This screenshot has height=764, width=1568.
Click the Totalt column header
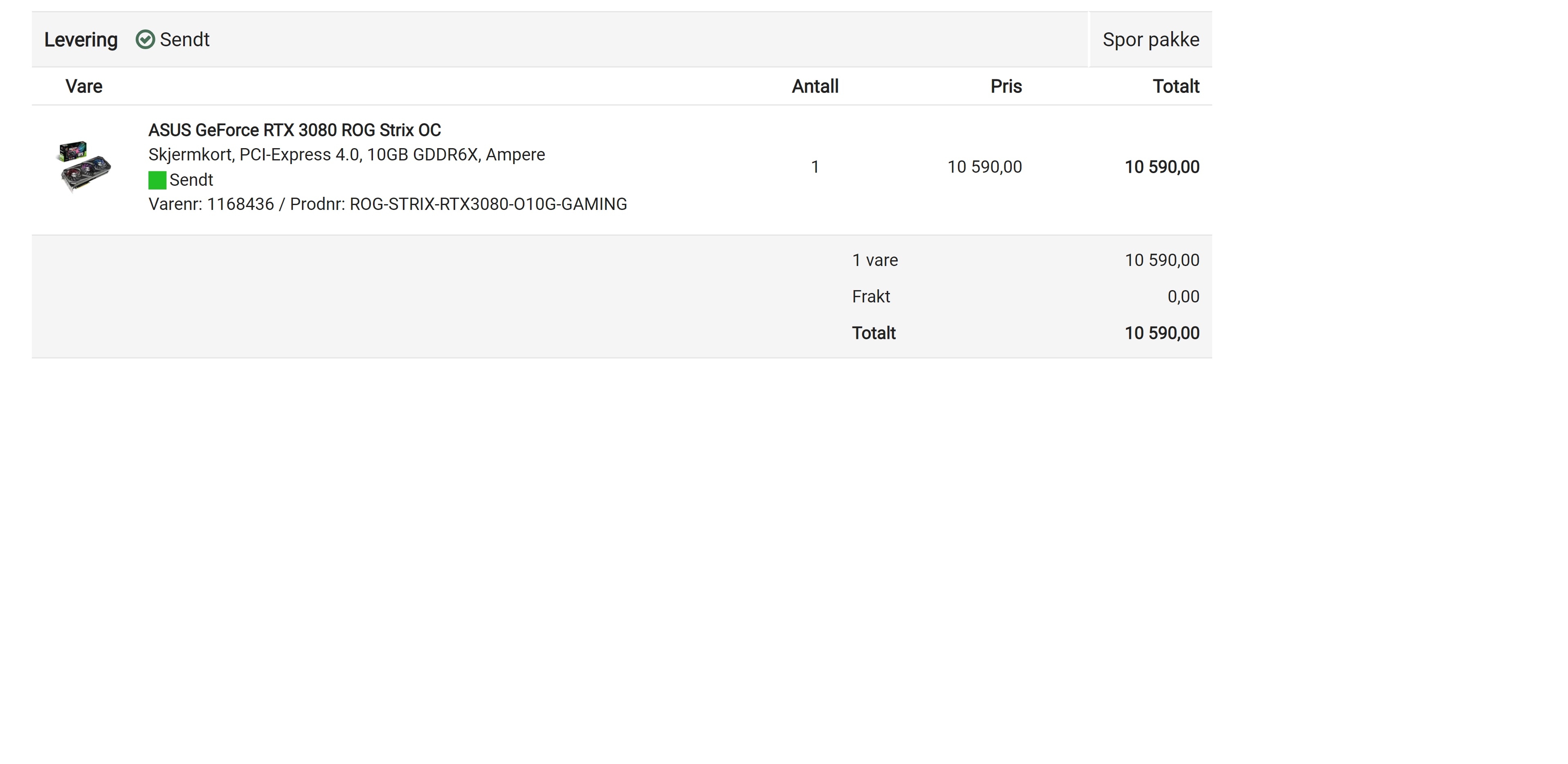(1176, 86)
